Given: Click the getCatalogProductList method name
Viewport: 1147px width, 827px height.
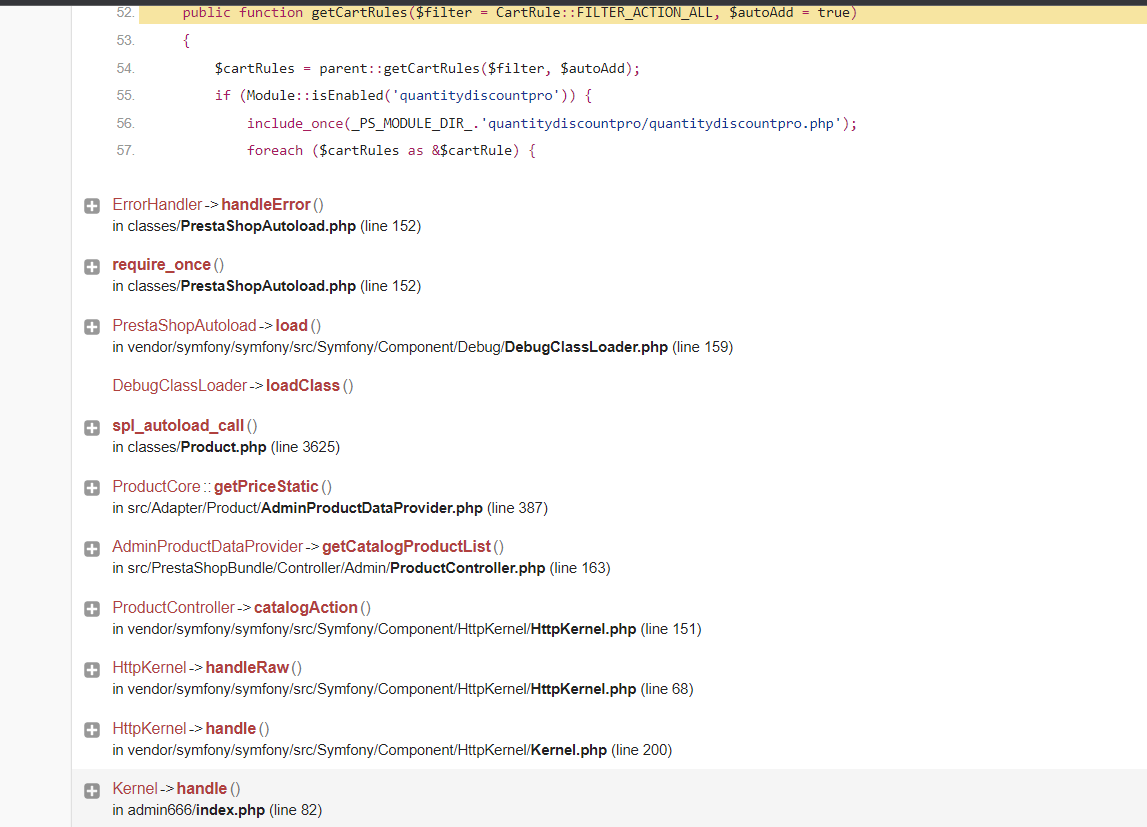Looking at the screenshot, I should coord(406,546).
